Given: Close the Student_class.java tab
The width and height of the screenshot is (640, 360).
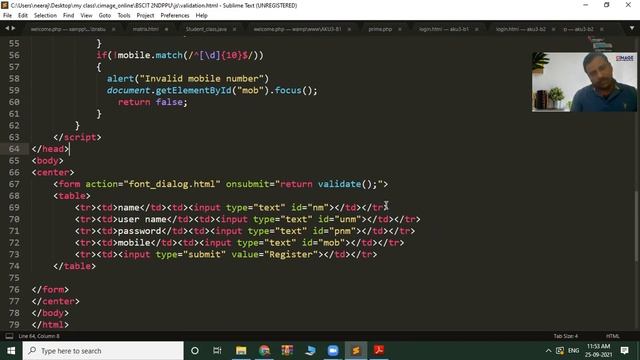Looking at the screenshot, I should 234,29.
